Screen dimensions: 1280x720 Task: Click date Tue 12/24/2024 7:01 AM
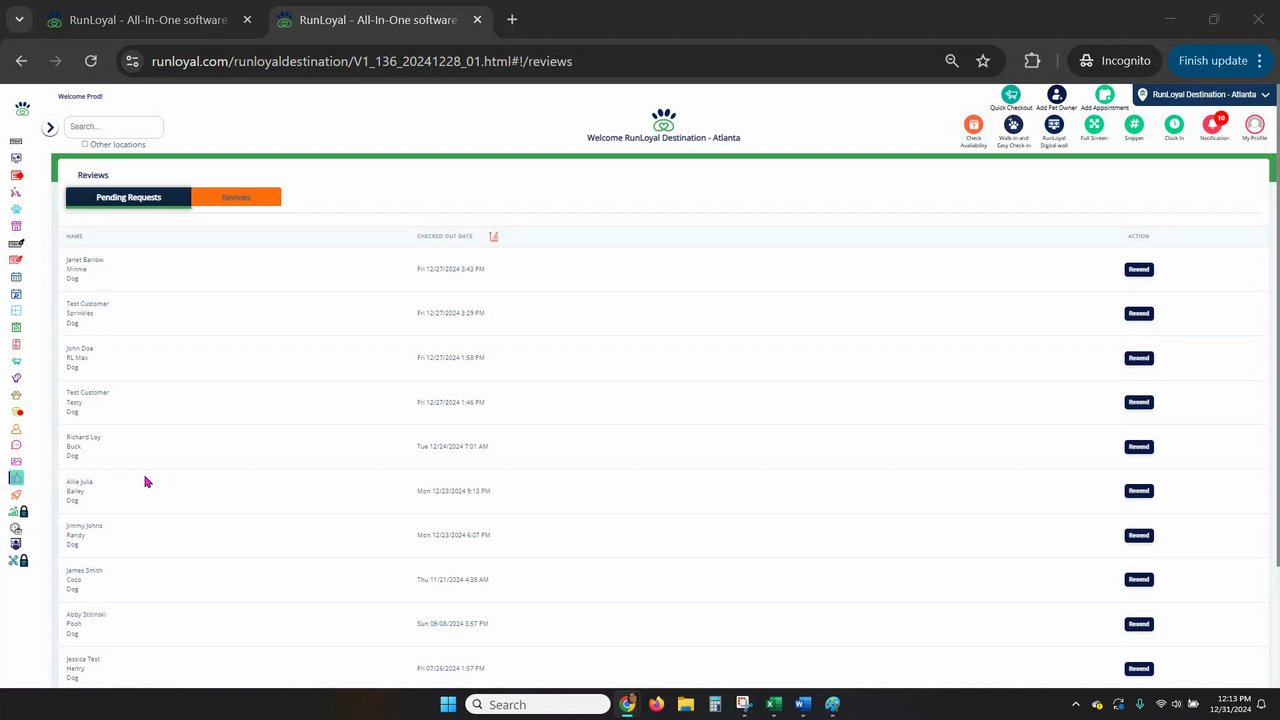tap(452, 446)
